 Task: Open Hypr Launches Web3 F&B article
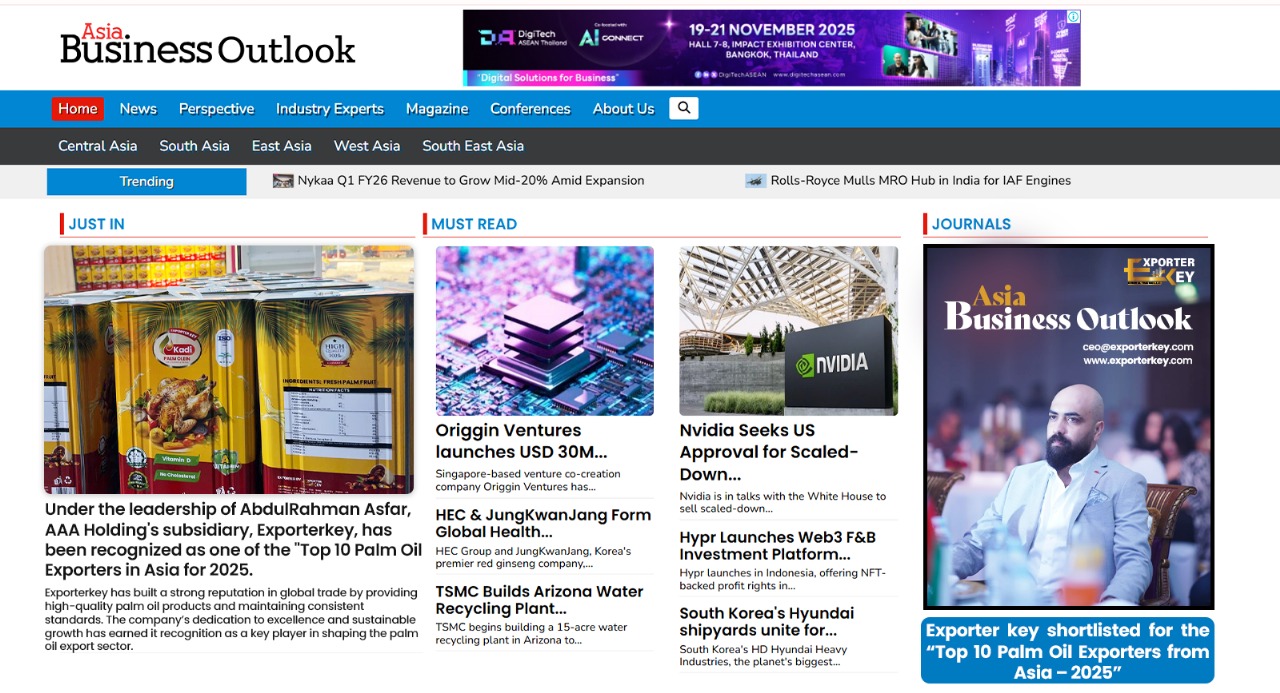[x=777, y=546]
